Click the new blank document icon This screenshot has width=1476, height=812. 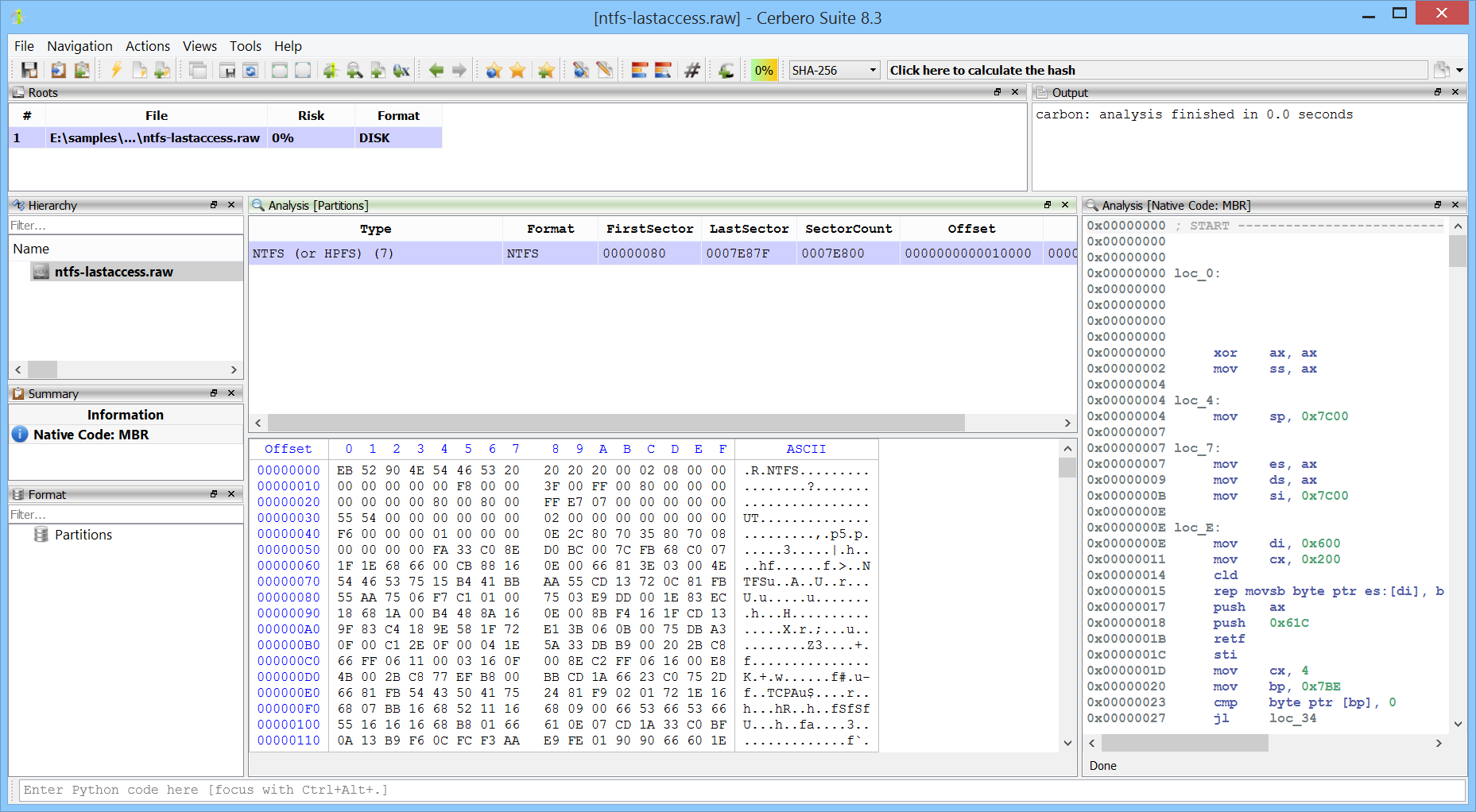(139, 70)
